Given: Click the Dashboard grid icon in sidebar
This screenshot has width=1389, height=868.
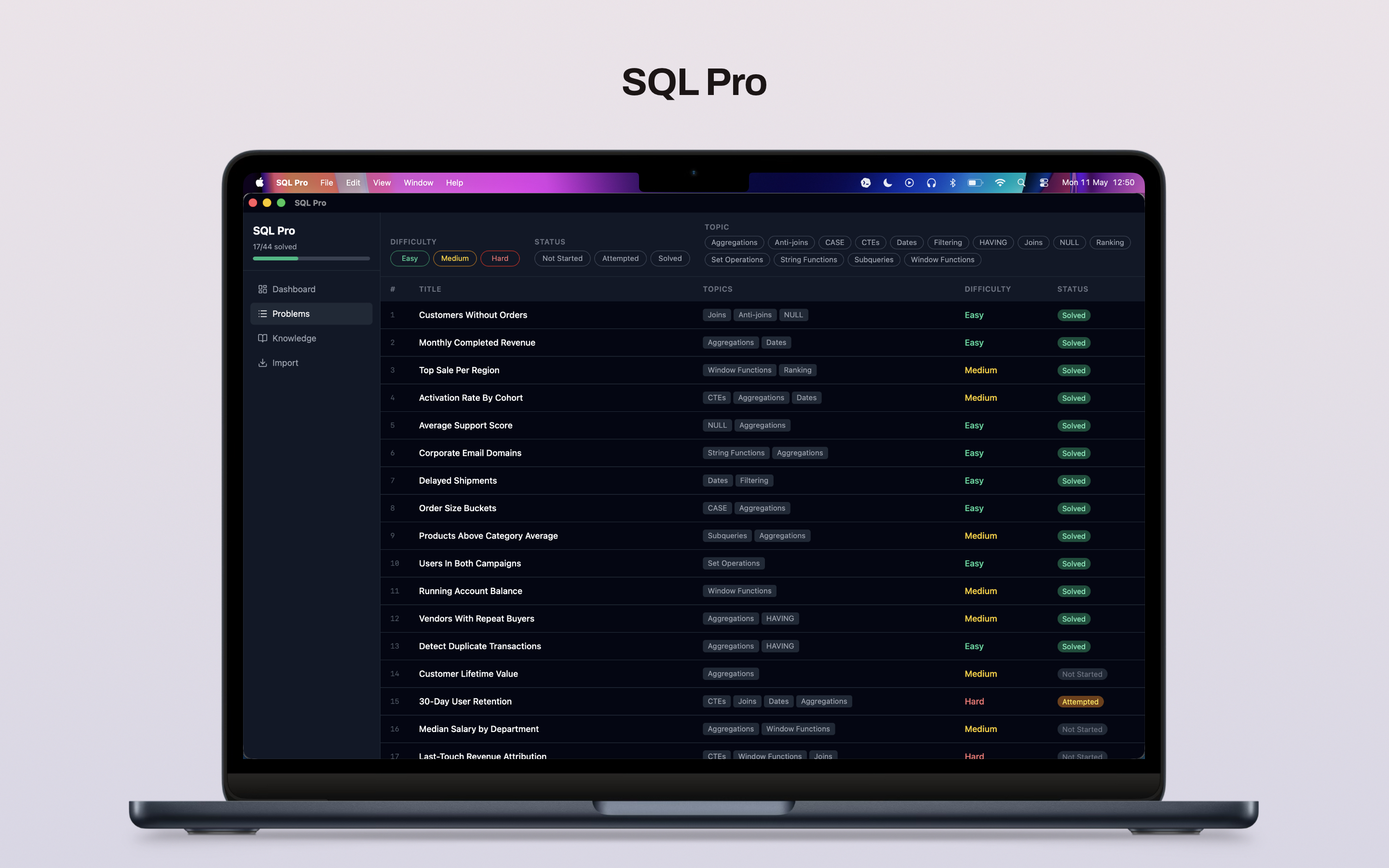Looking at the screenshot, I should pos(262,289).
